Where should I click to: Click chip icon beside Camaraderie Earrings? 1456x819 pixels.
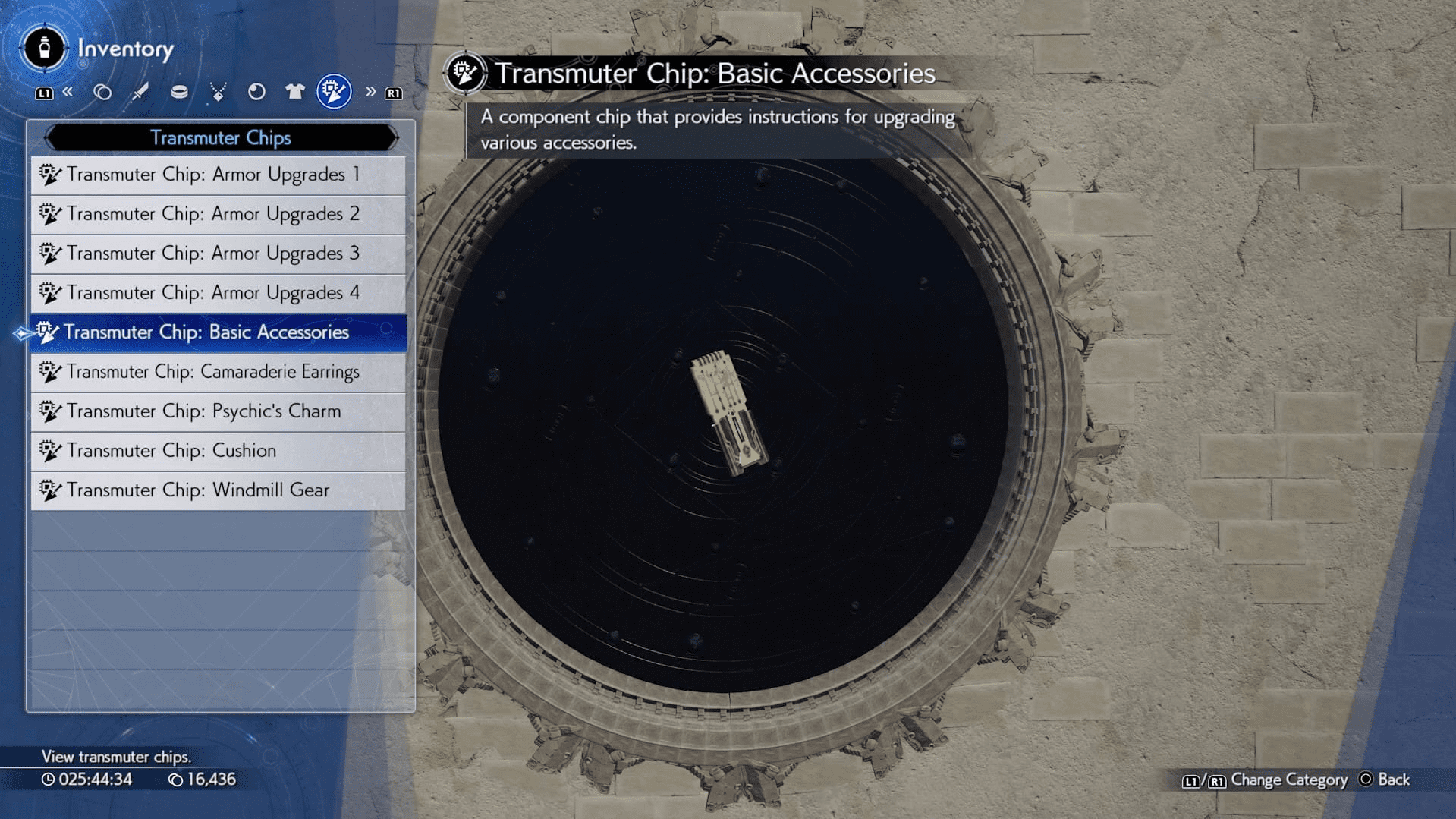pos(50,372)
